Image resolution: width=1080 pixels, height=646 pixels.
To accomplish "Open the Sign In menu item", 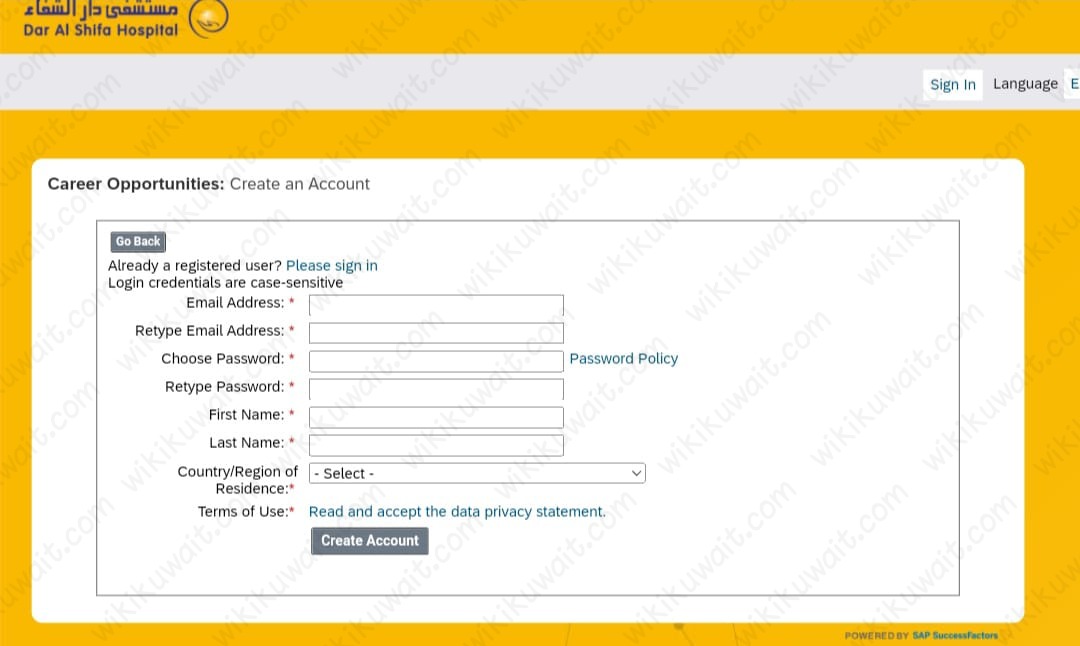I will (952, 84).
